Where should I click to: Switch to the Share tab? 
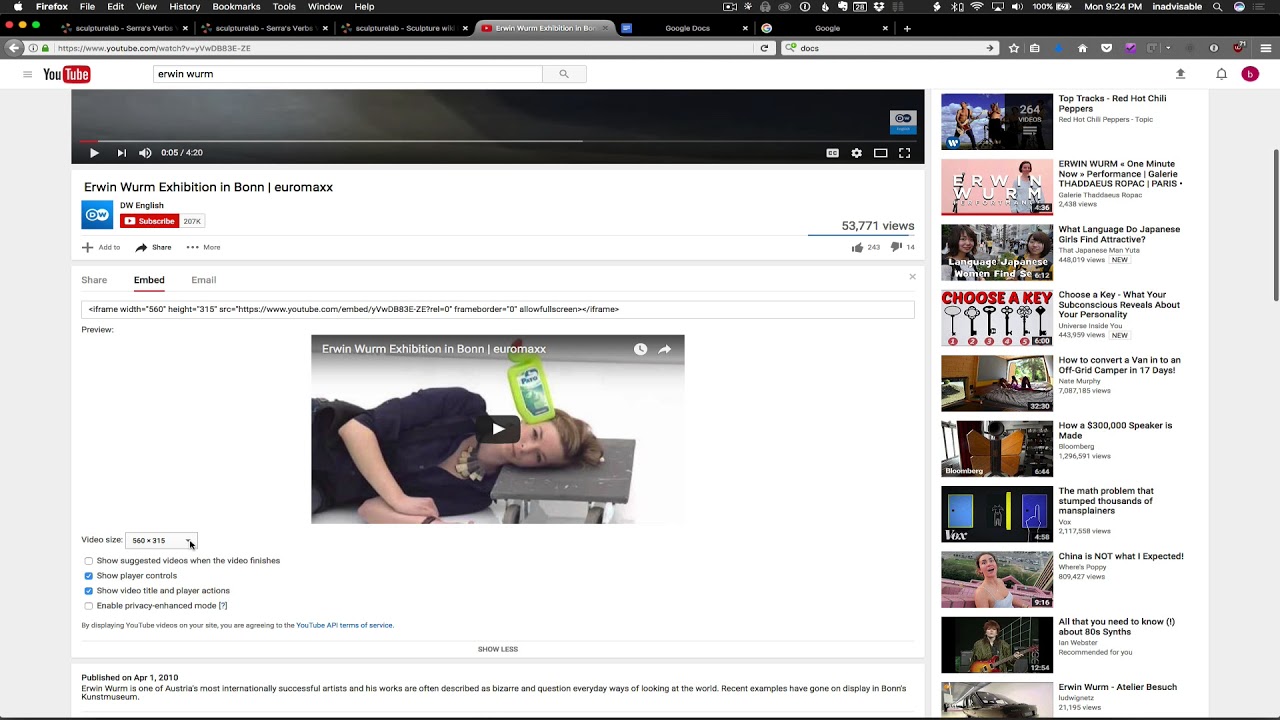94,280
